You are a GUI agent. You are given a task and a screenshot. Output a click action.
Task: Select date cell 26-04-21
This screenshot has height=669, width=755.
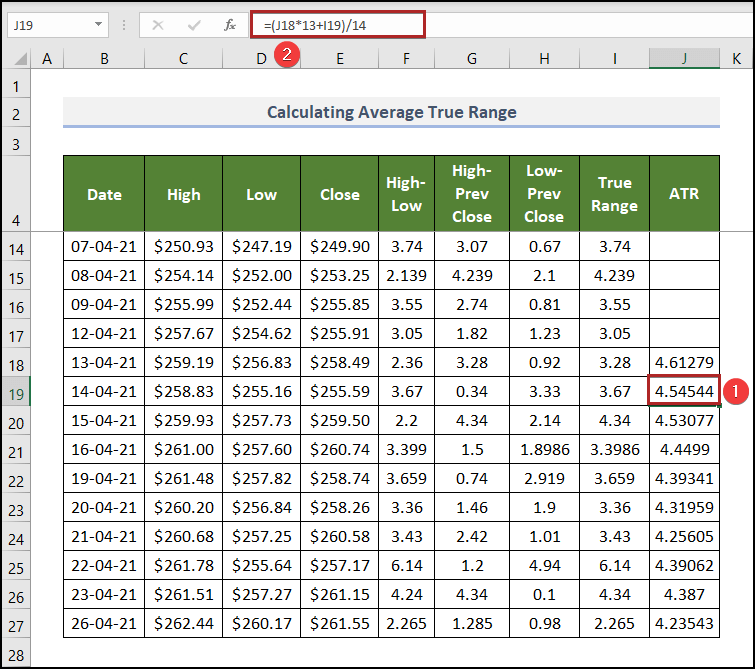point(104,623)
